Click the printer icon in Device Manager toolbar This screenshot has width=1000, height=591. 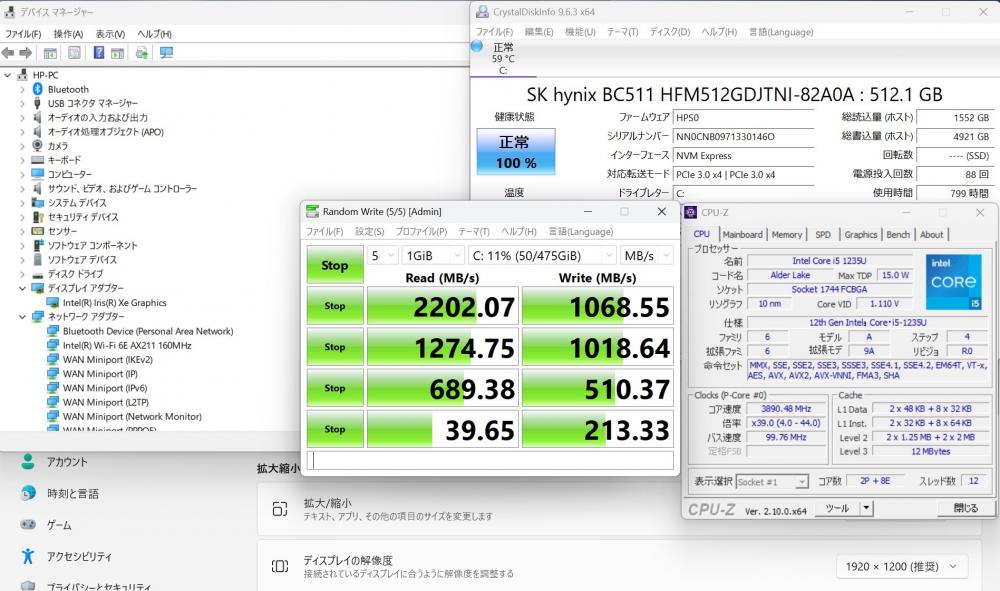pyautogui.click(x=142, y=53)
